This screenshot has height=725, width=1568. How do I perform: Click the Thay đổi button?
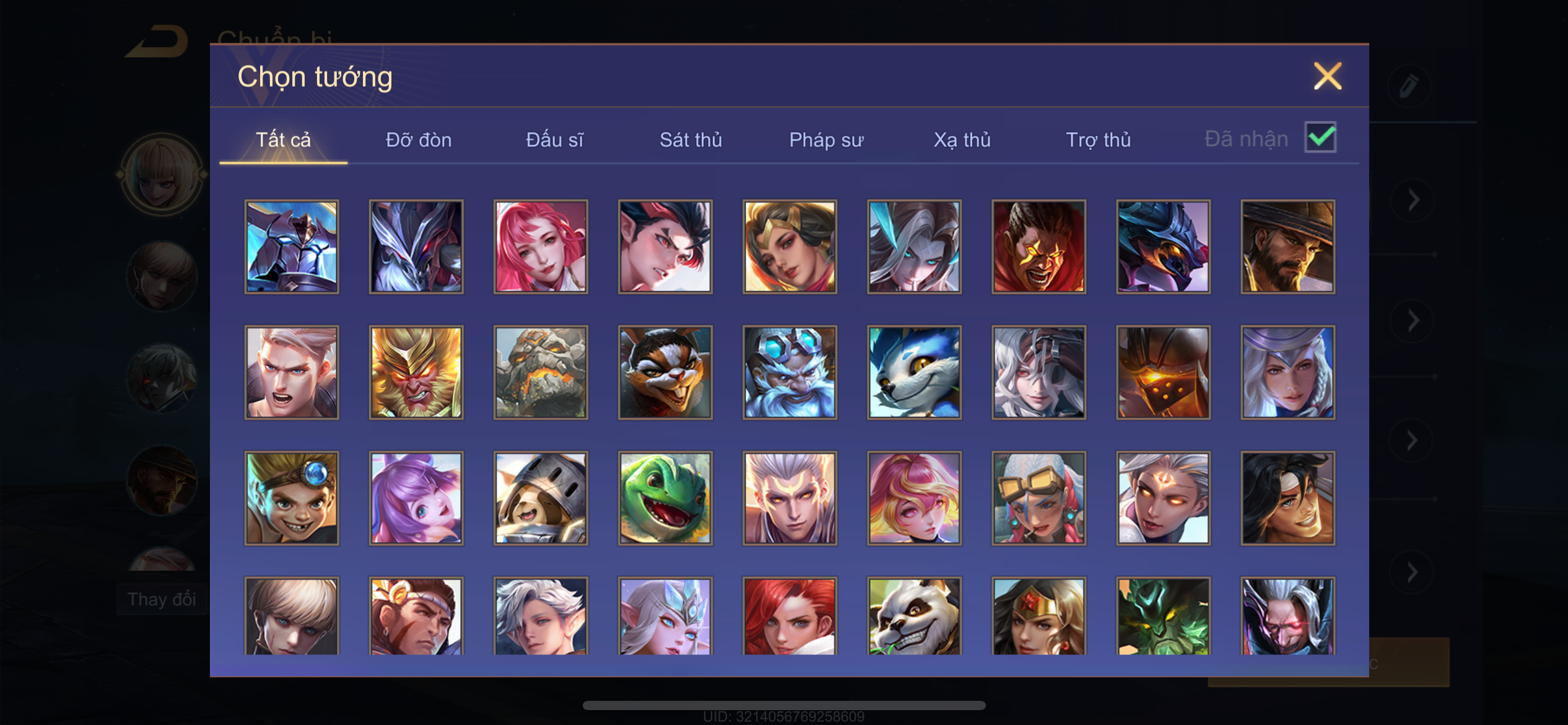(162, 599)
